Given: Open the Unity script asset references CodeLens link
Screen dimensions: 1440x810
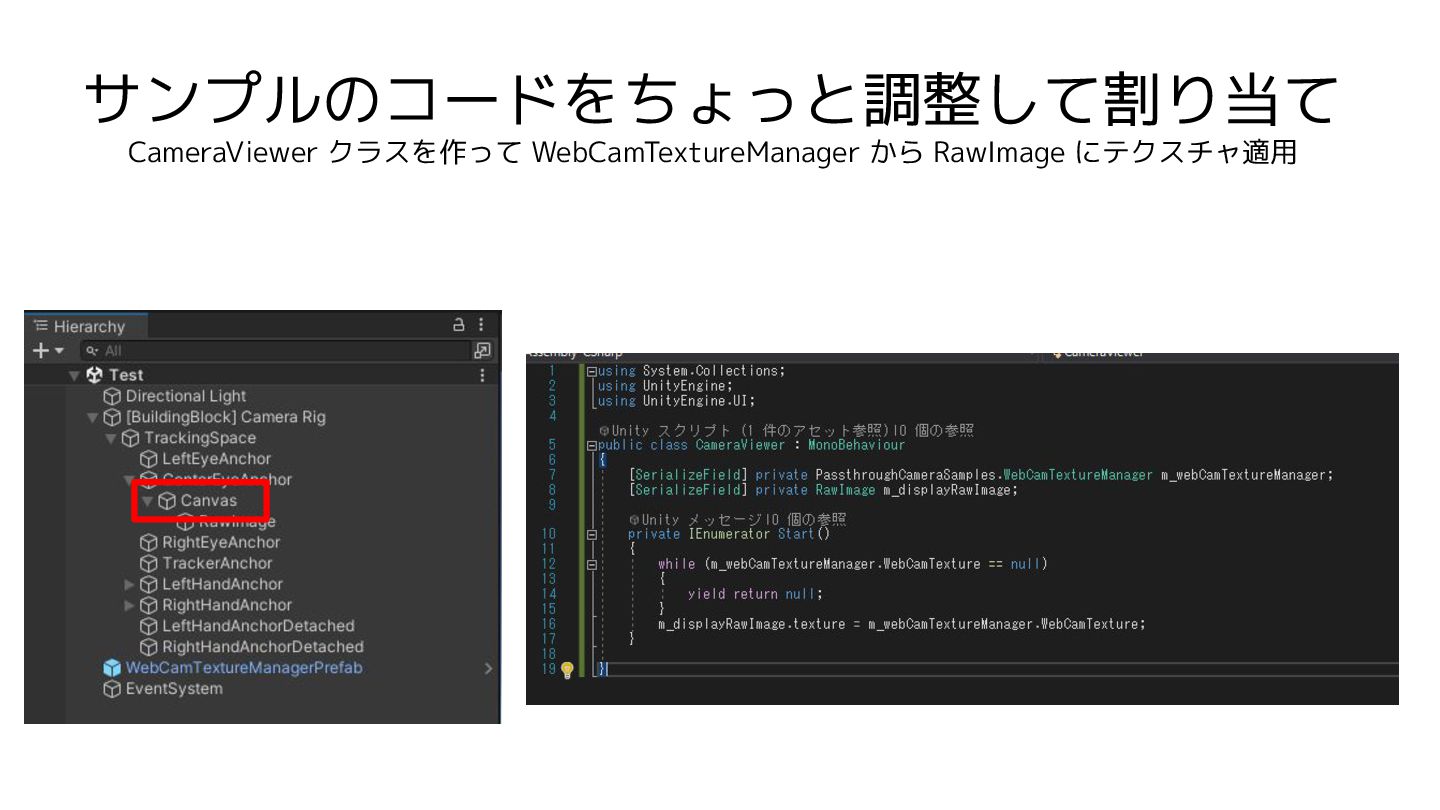Looking at the screenshot, I should click(x=786, y=430).
